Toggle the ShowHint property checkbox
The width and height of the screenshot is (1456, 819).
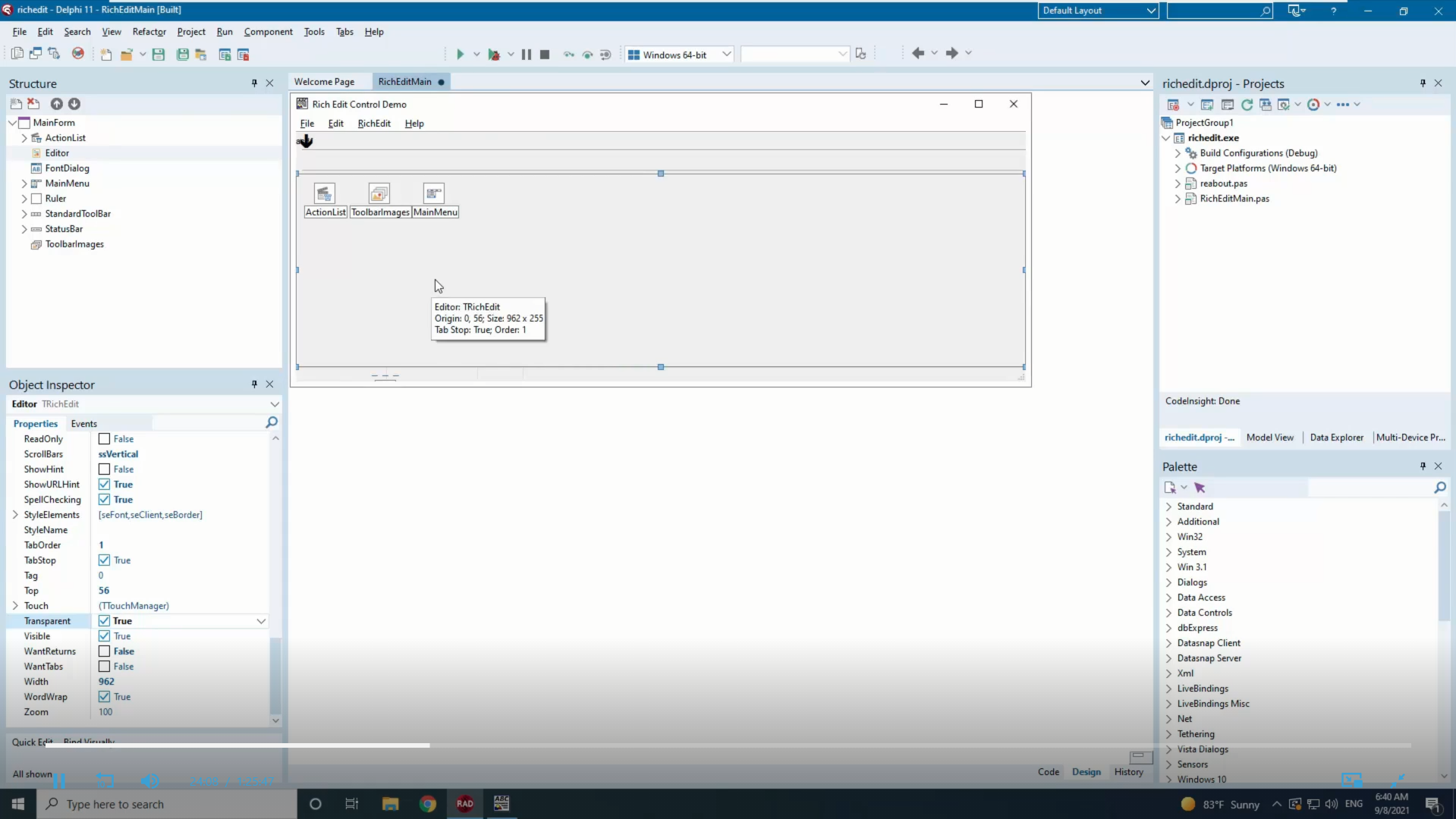[x=105, y=469]
